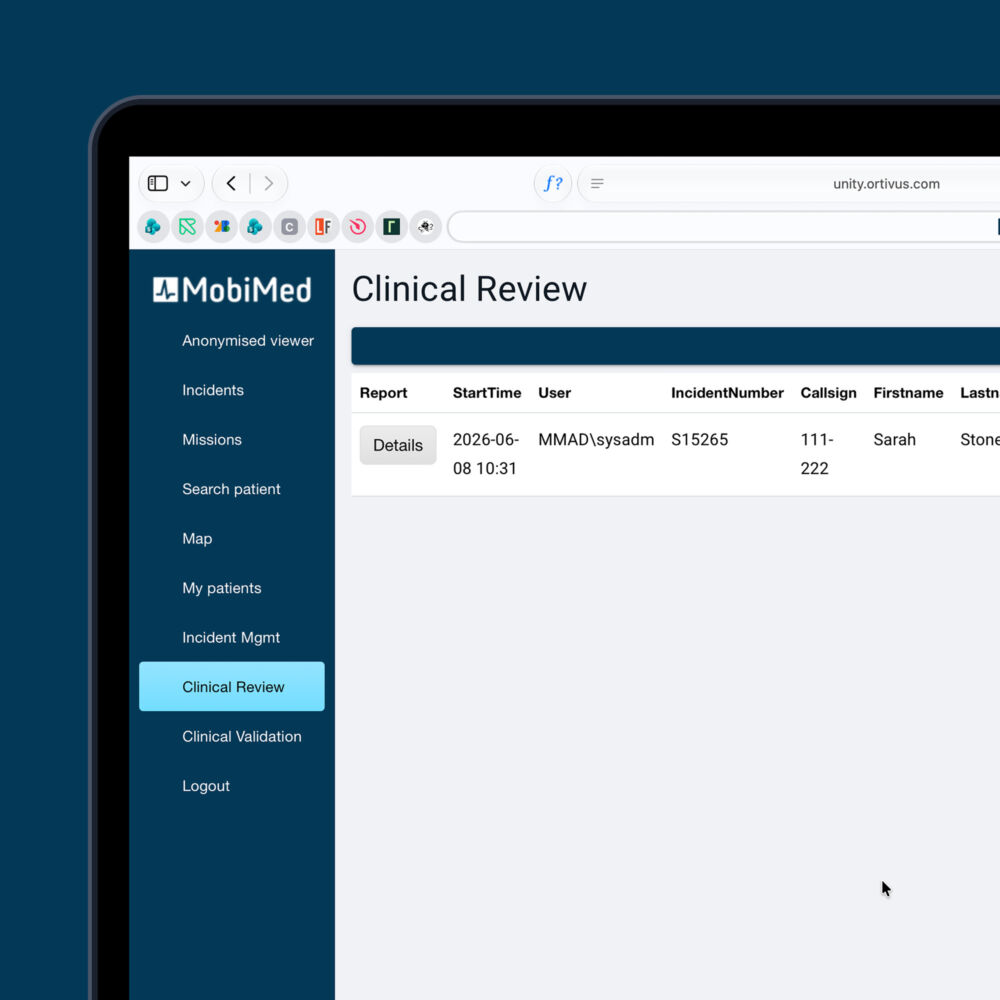Select the wide active tab field
The width and height of the screenshot is (1000, 1000).
(x=724, y=226)
